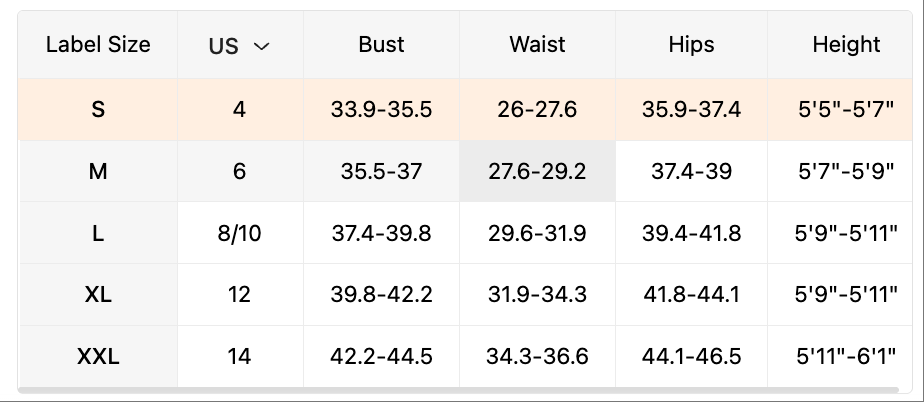Image resolution: width=924 pixels, height=402 pixels.
Task: Click US size 14 cell
Action: pyautogui.click(x=240, y=356)
